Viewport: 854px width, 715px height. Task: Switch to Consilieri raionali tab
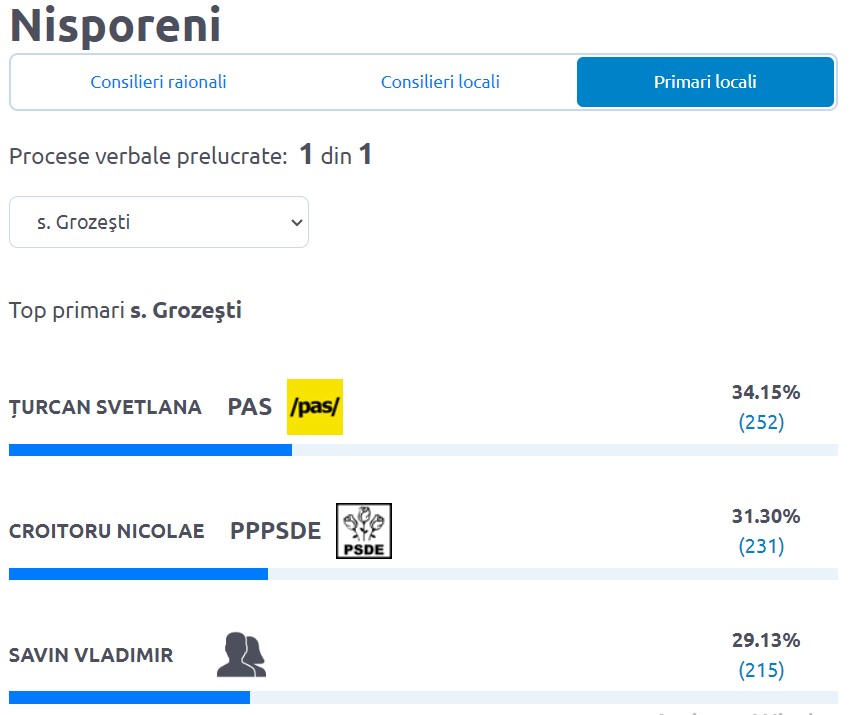158,82
